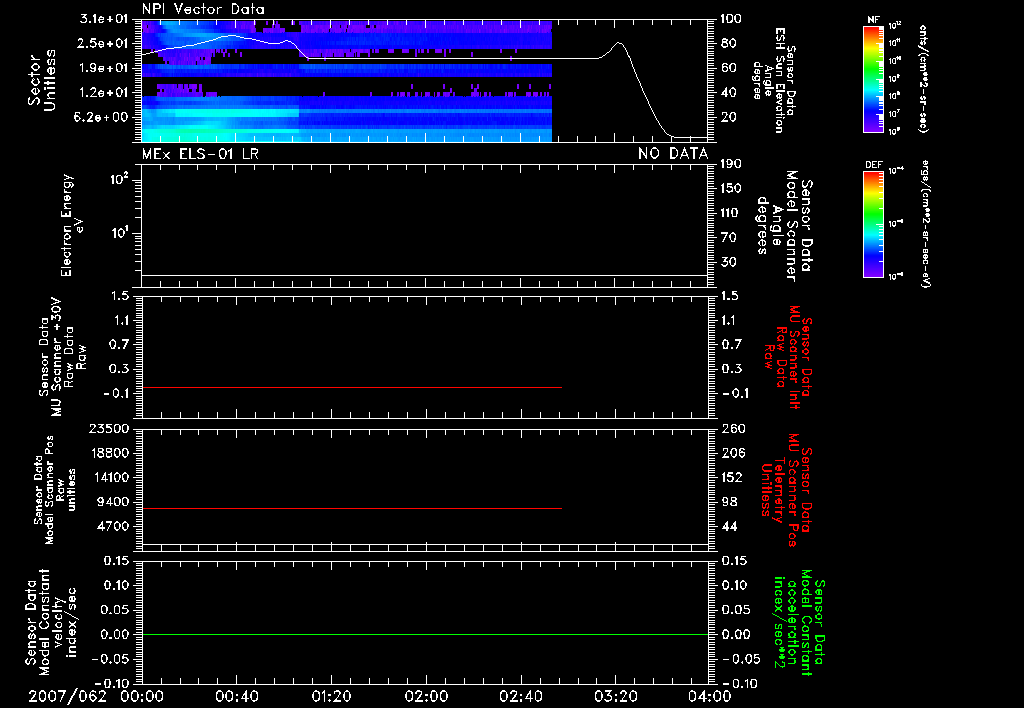Screen dimensions: 1024x708
Task: Click the 01:20 time tick label
Action: pyautogui.click(x=331, y=696)
